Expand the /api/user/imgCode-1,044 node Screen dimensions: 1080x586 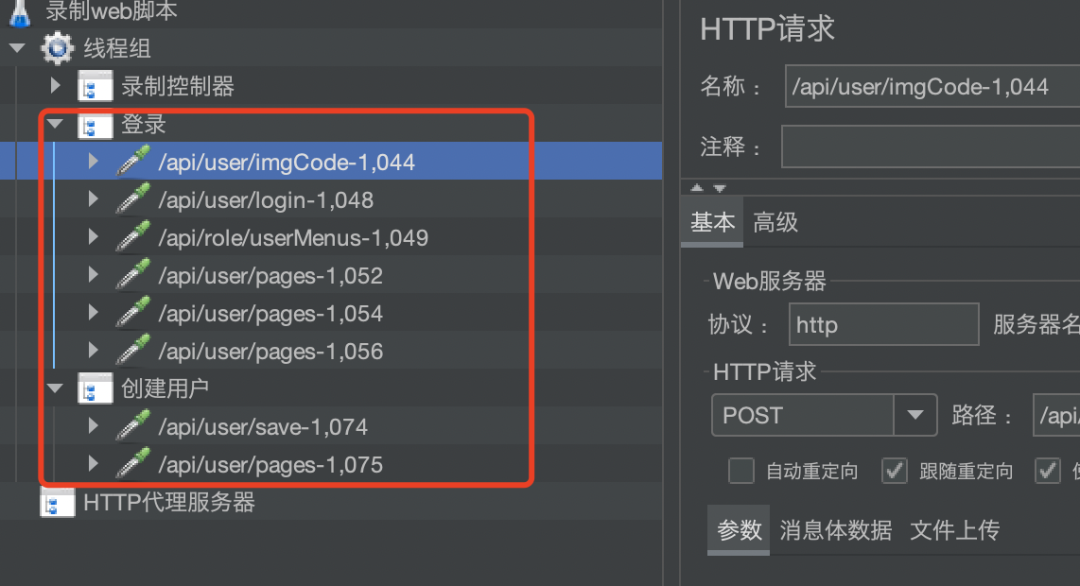[x=93, y=161]
